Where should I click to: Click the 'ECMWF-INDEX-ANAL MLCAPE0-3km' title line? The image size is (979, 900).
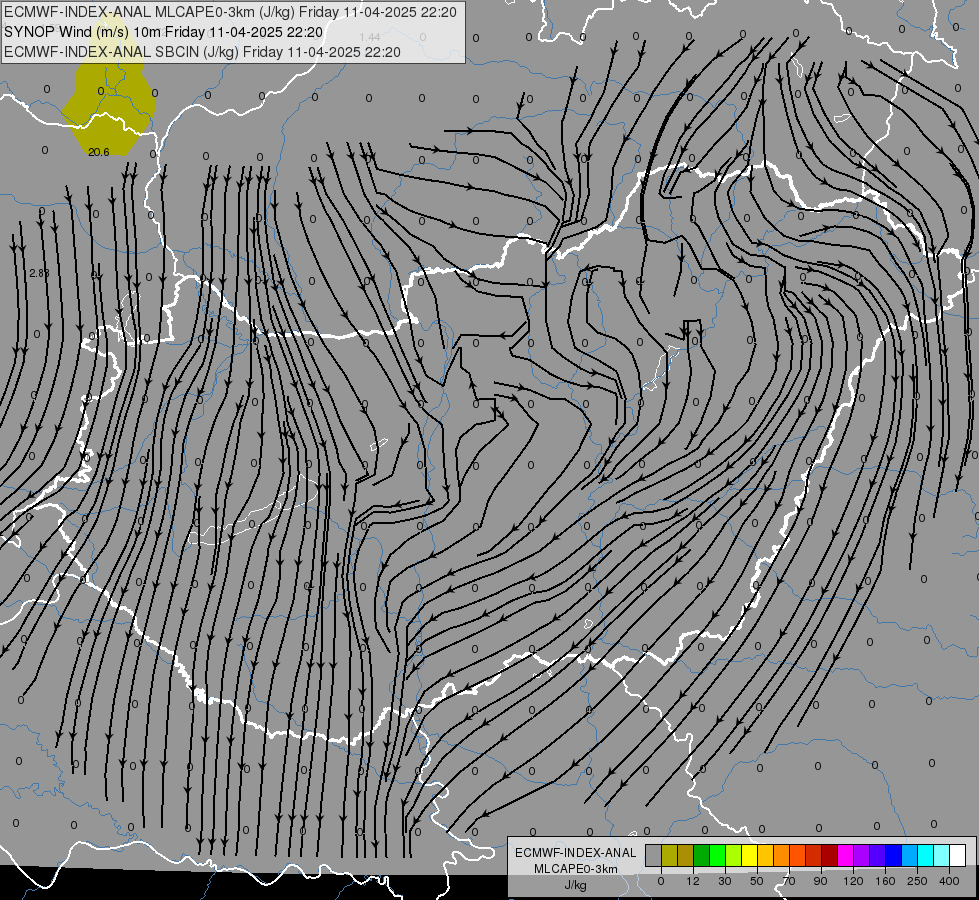point(230,12)
